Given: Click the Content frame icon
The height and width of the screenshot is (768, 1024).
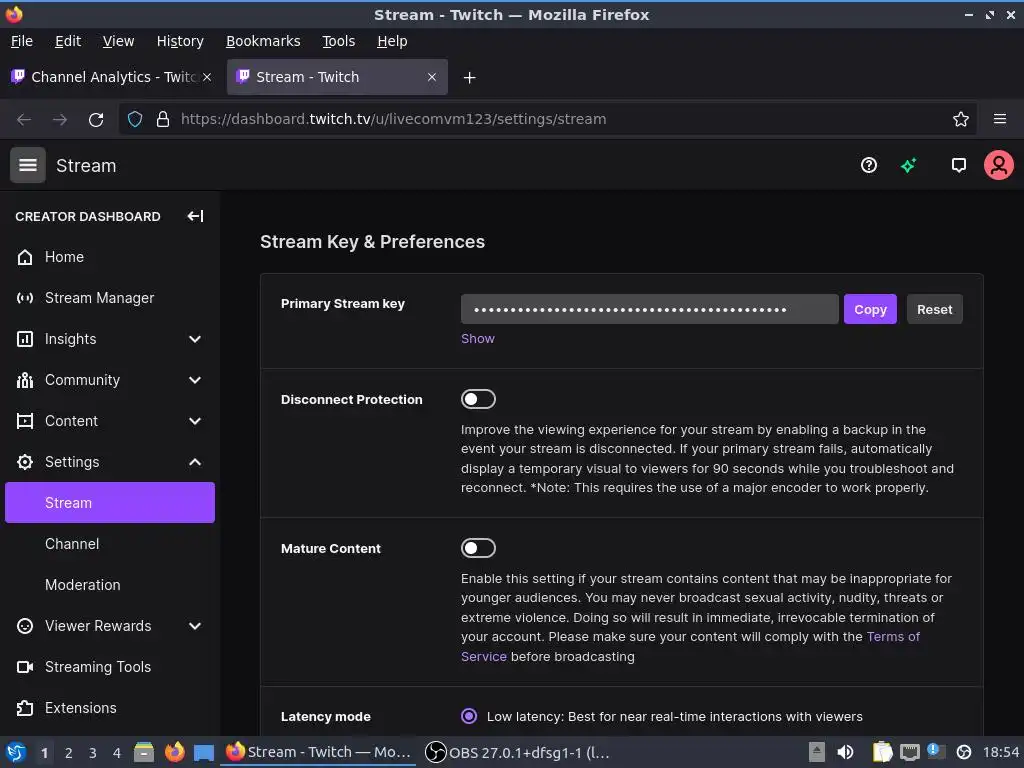Looking at the screenshot, I should pyautogui.click(x=25, y=421).
